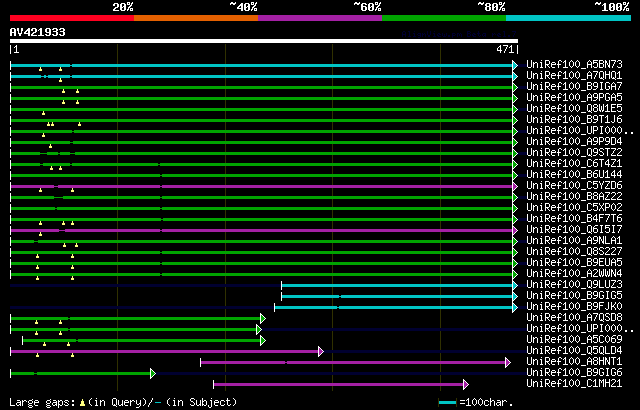
Task: Click the green ~80% legend segment
Action: pyautogui.click(x=444, y=18)
